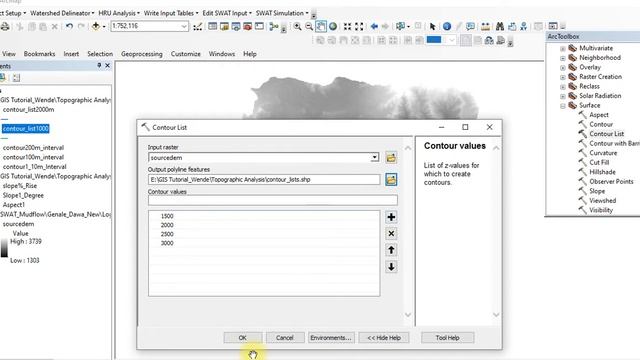Click the blue color swatch in toolbar
This screenshot has width=640, height=360.
[434, 40]
